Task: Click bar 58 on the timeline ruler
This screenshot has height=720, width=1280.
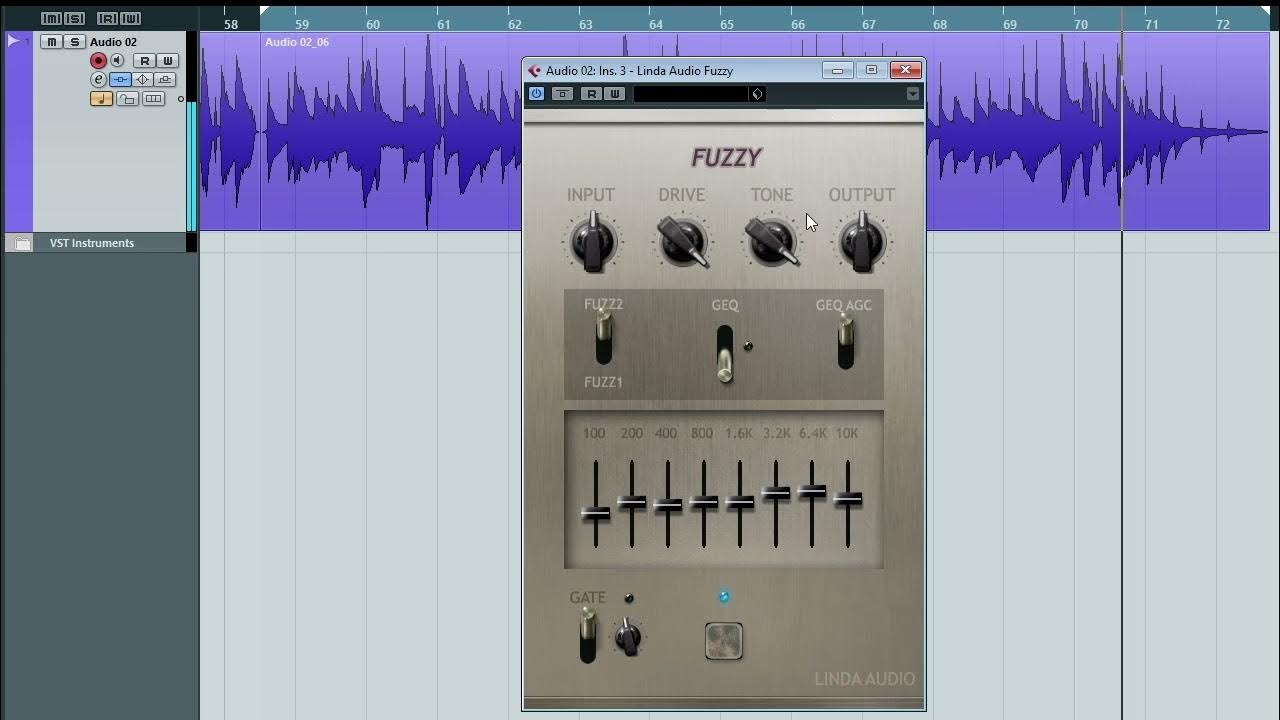Action: coord(231,24)
